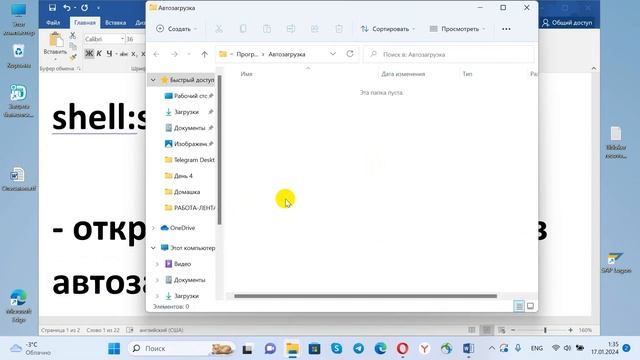640x360 pixels.
Task: Go back in Explorer navigation
Action: tap(156, 54)
